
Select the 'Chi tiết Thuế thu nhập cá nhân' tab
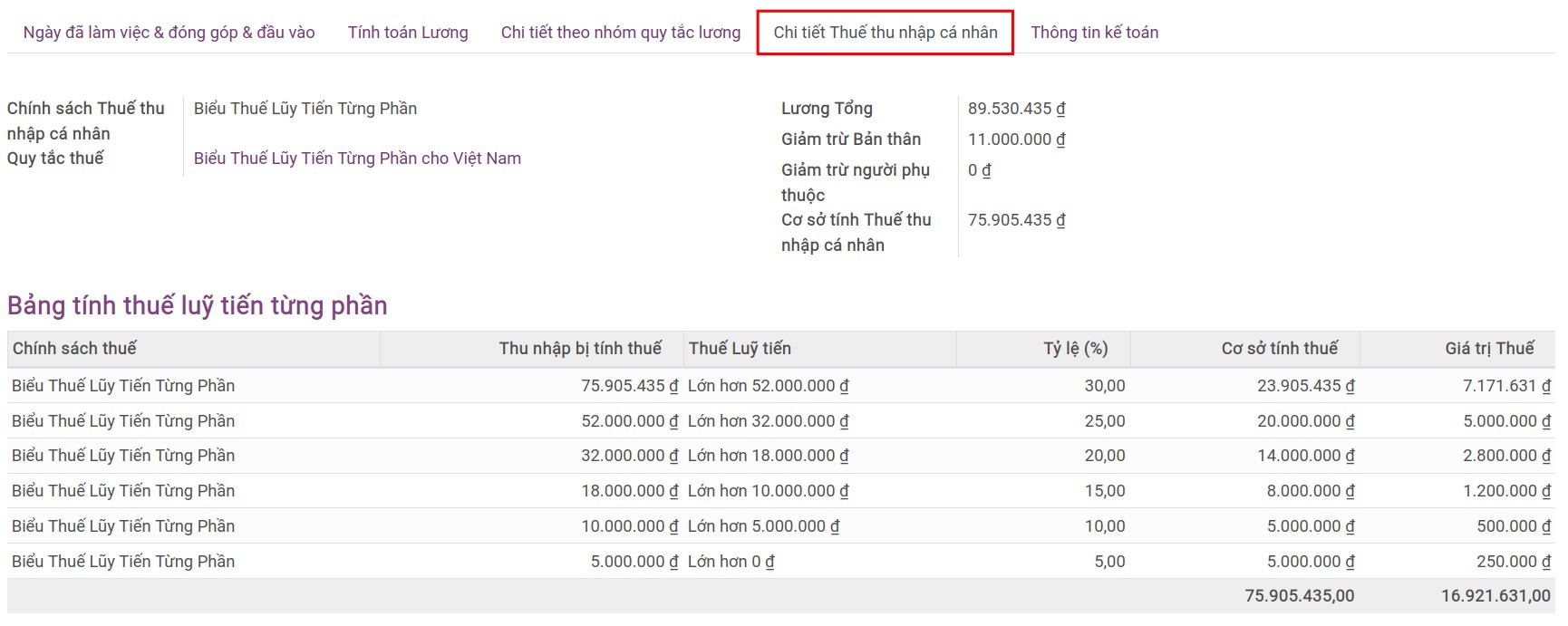click(886, 33)
